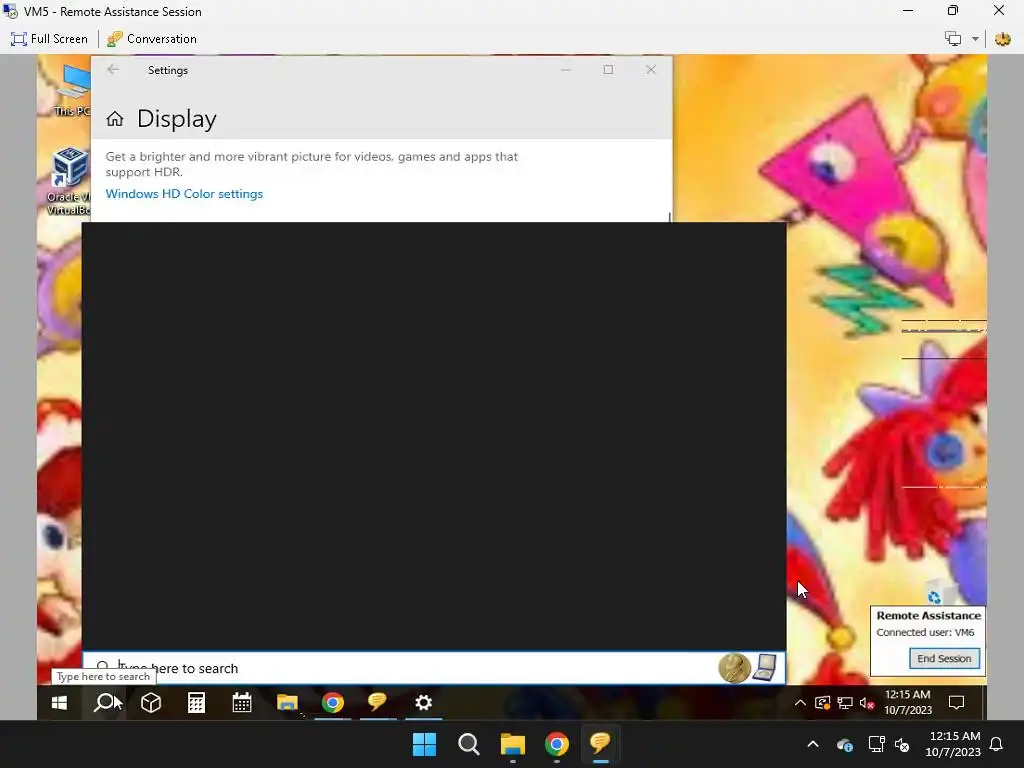Go back using the Settings back arrow
The image size is (1024, 768).
(x=113, y=69)
